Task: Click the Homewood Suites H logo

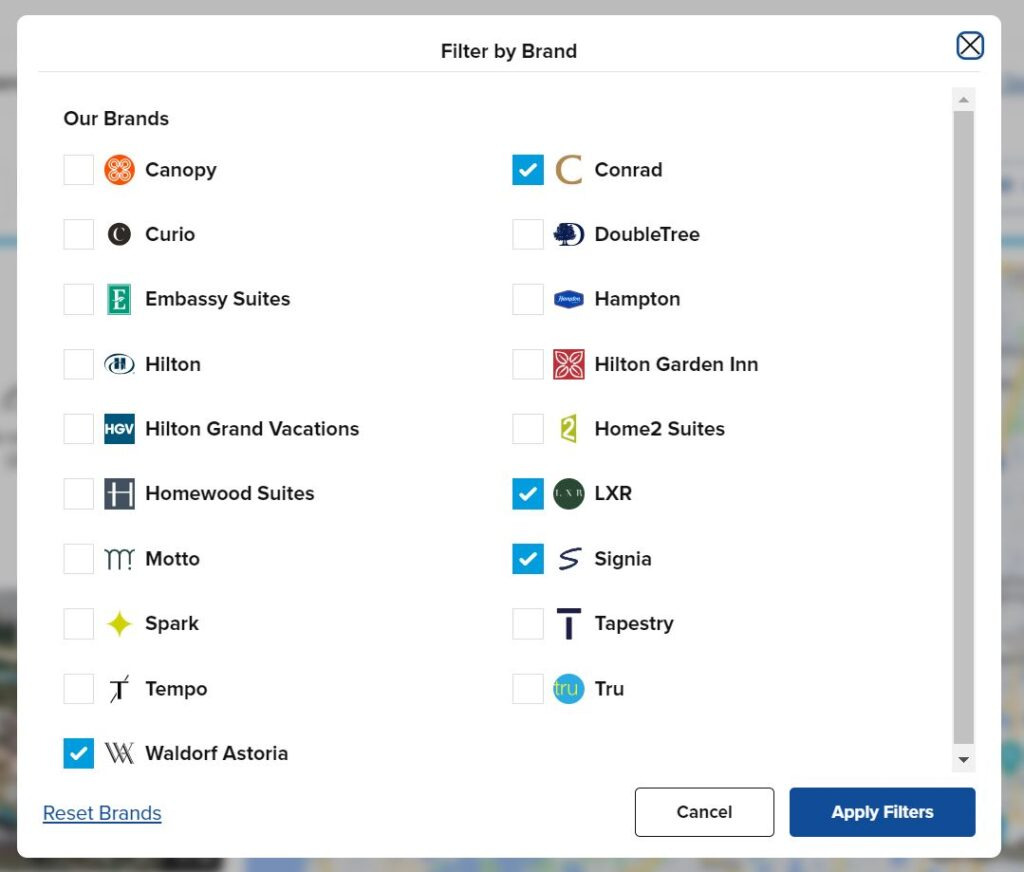Action: coord(120,494)
